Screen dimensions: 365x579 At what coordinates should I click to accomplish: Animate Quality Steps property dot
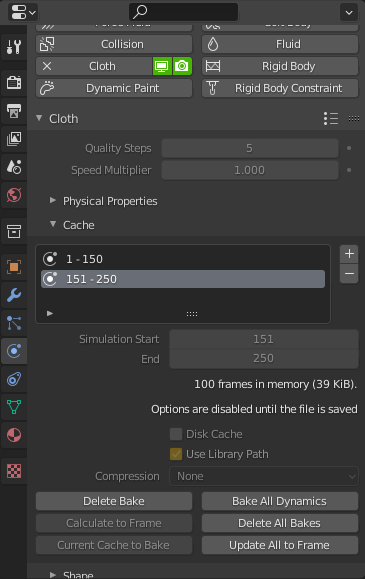(349, 148)
